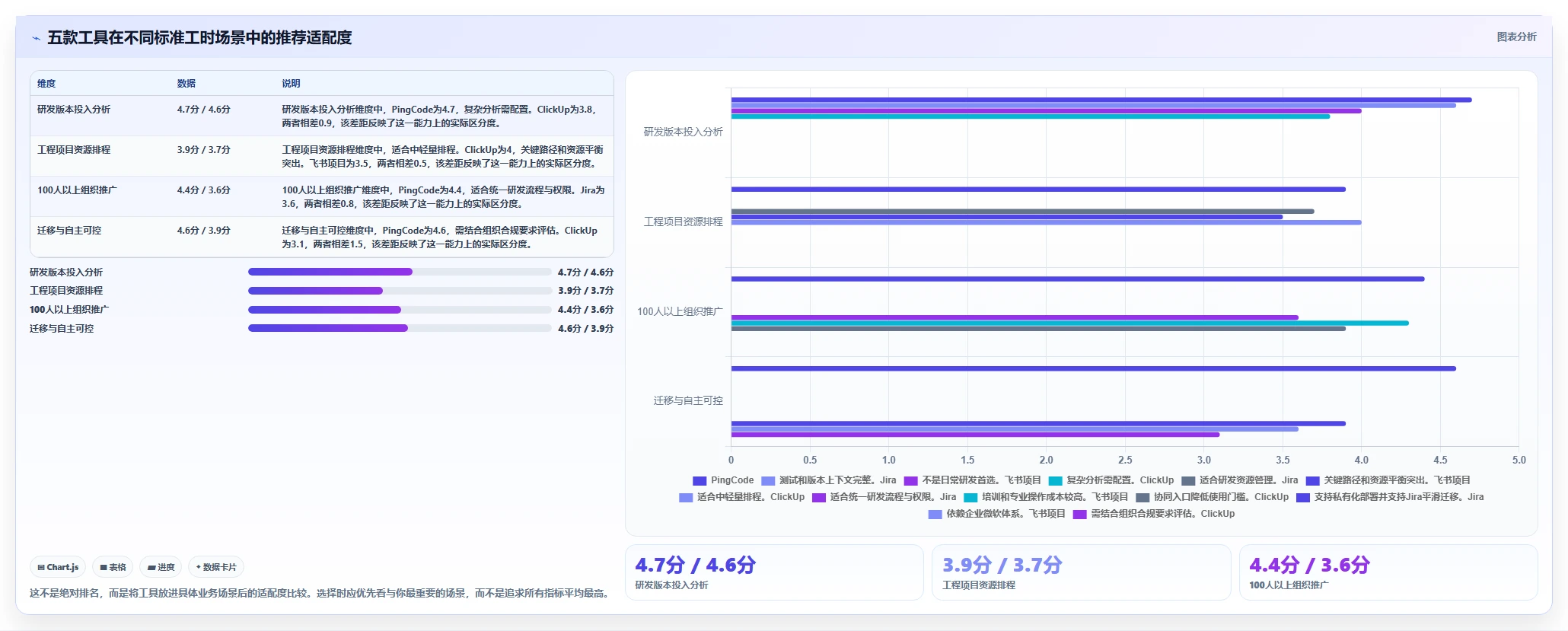Click the PingCode bar in 研发版本投入分析 group

[x=1101, y=100]
